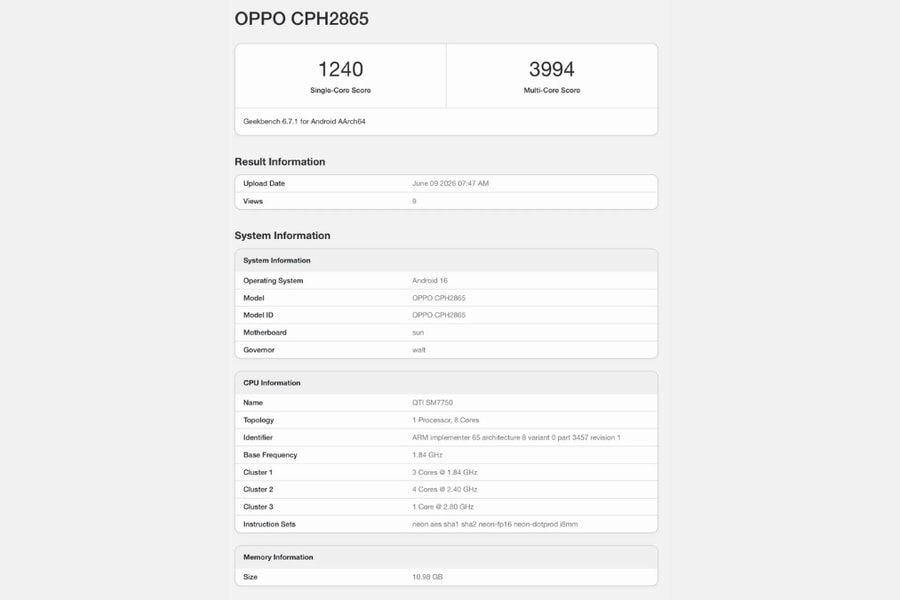This screenshot has height=600, width=900.
Task: Click the Cluster 3 label
Action: tap(258, 506)
